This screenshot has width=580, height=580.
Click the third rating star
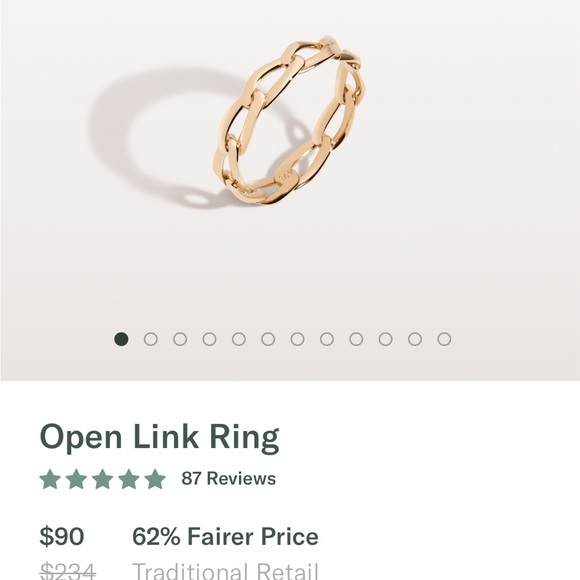coord(102,479)
